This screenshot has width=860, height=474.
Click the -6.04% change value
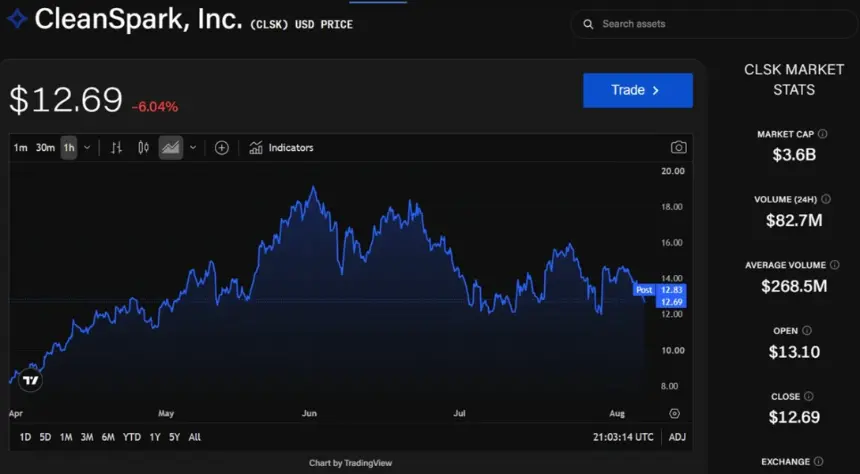tap(155, 107)
